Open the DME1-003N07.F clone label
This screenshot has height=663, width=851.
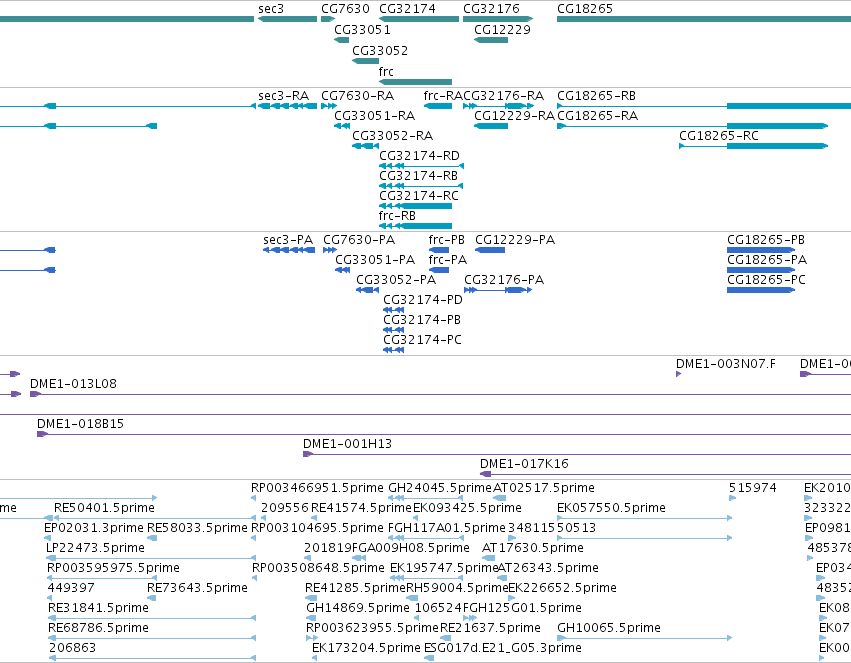tap(726, 365)
